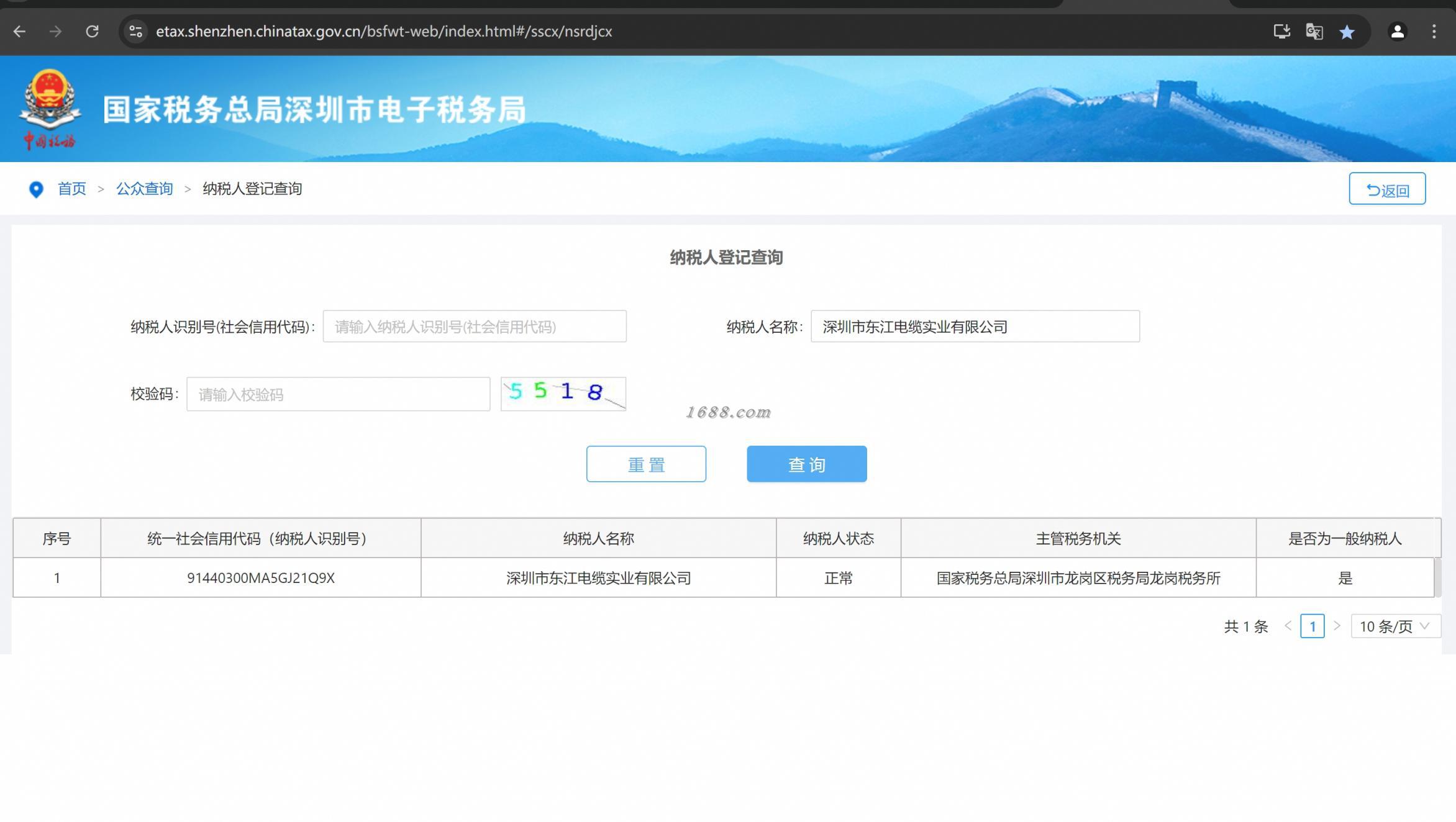The height and width of the screenshot is (822, 1456).
Task: Focus the 校验码 input field
Action: 339,394
